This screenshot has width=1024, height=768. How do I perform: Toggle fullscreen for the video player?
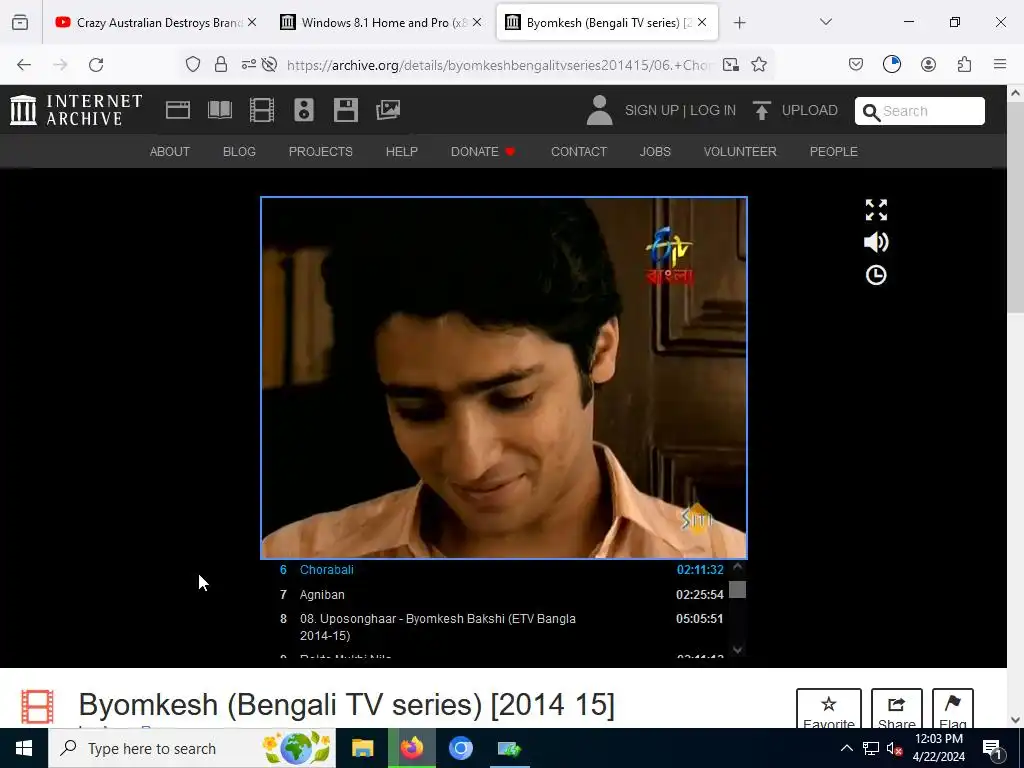point(876,210)
